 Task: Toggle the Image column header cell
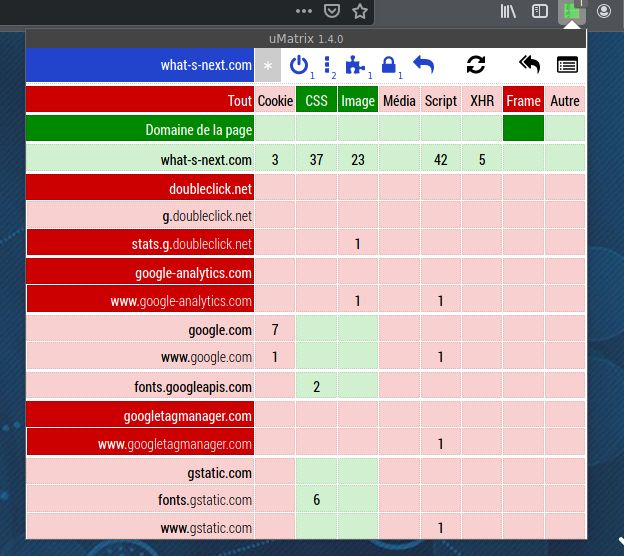(357, 101)
